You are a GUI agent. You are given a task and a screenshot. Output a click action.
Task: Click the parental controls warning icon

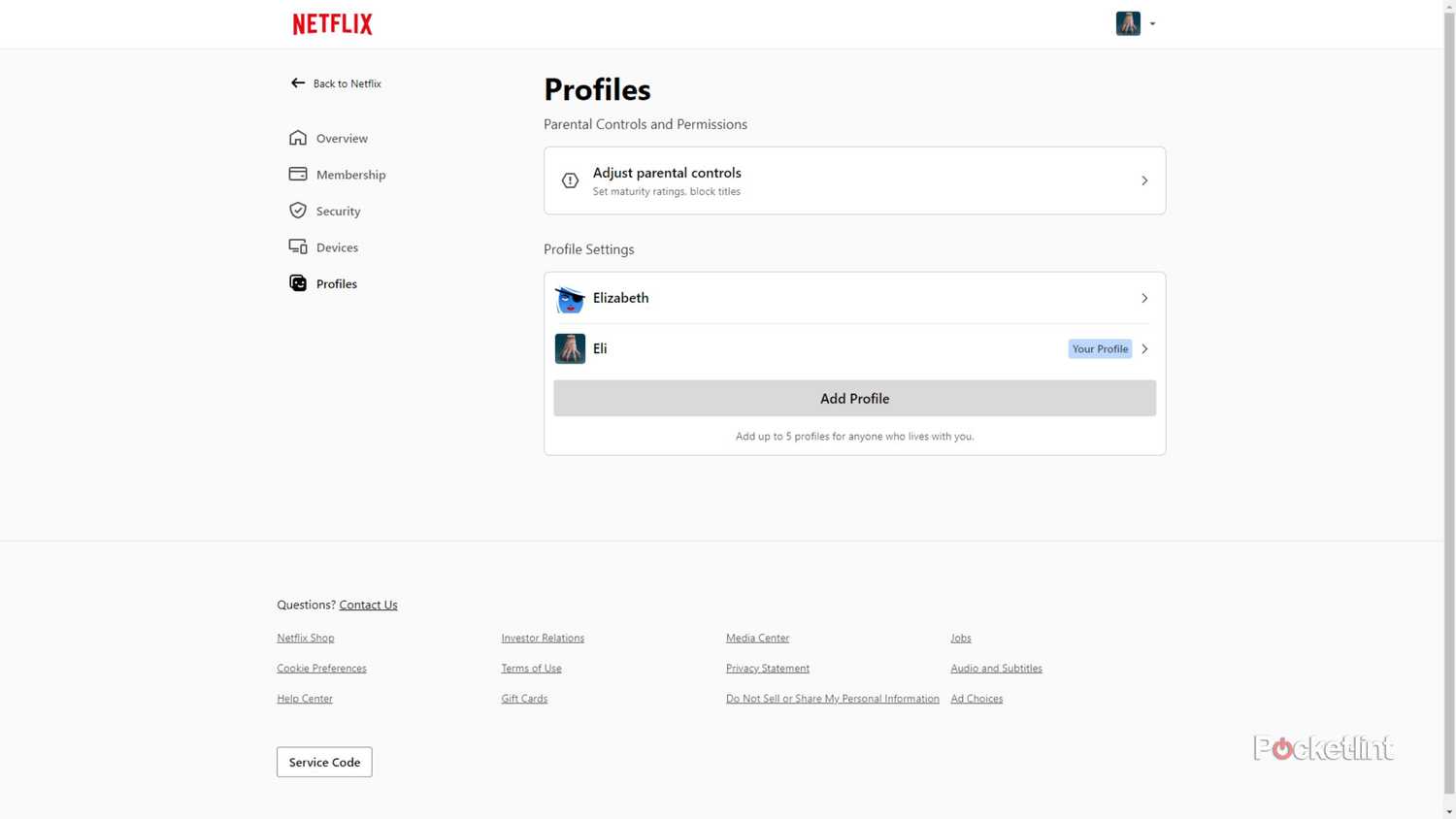click(x=570, y=180)
